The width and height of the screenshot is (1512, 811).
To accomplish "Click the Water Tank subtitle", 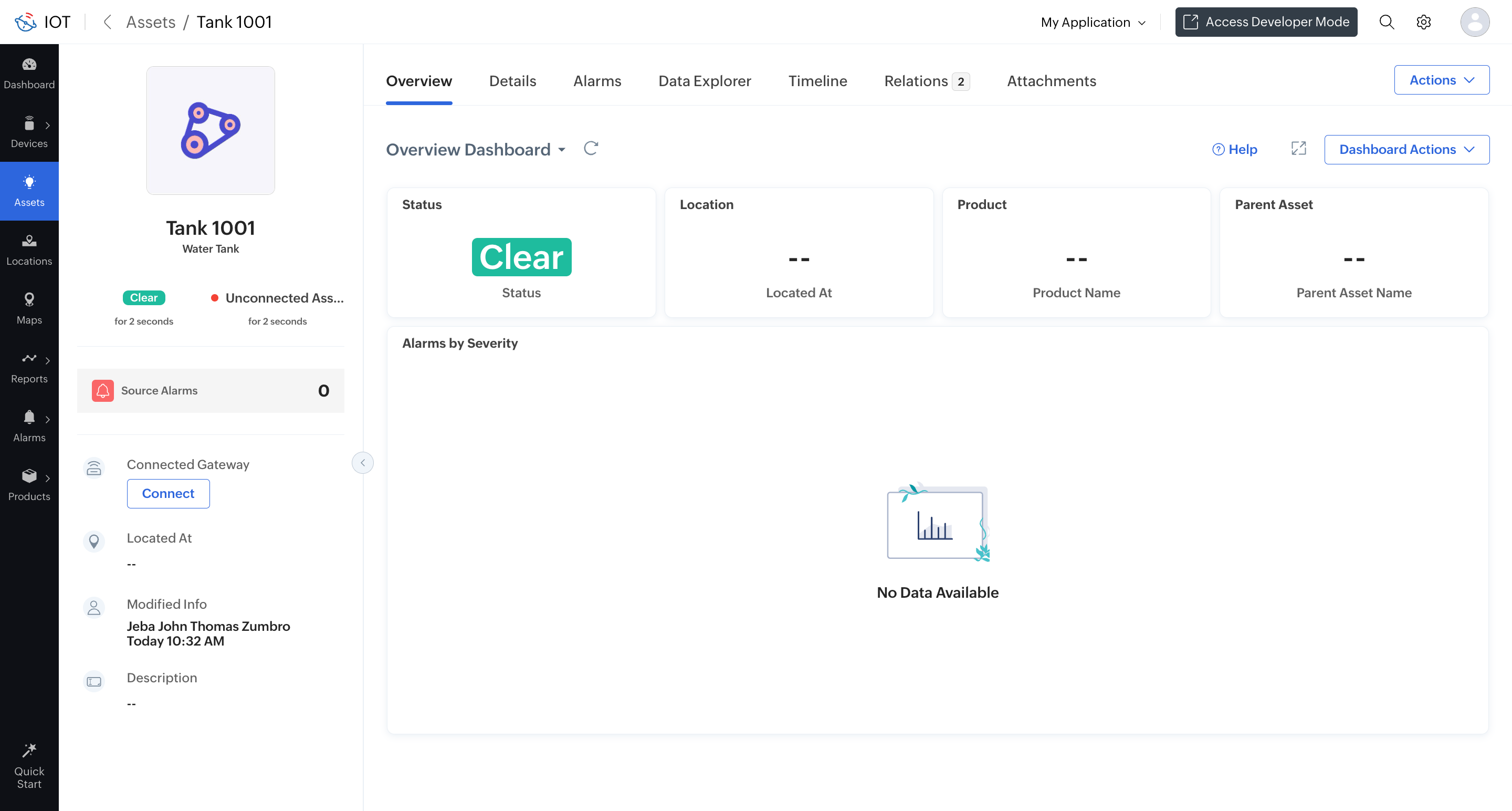I will coord(210,248).
